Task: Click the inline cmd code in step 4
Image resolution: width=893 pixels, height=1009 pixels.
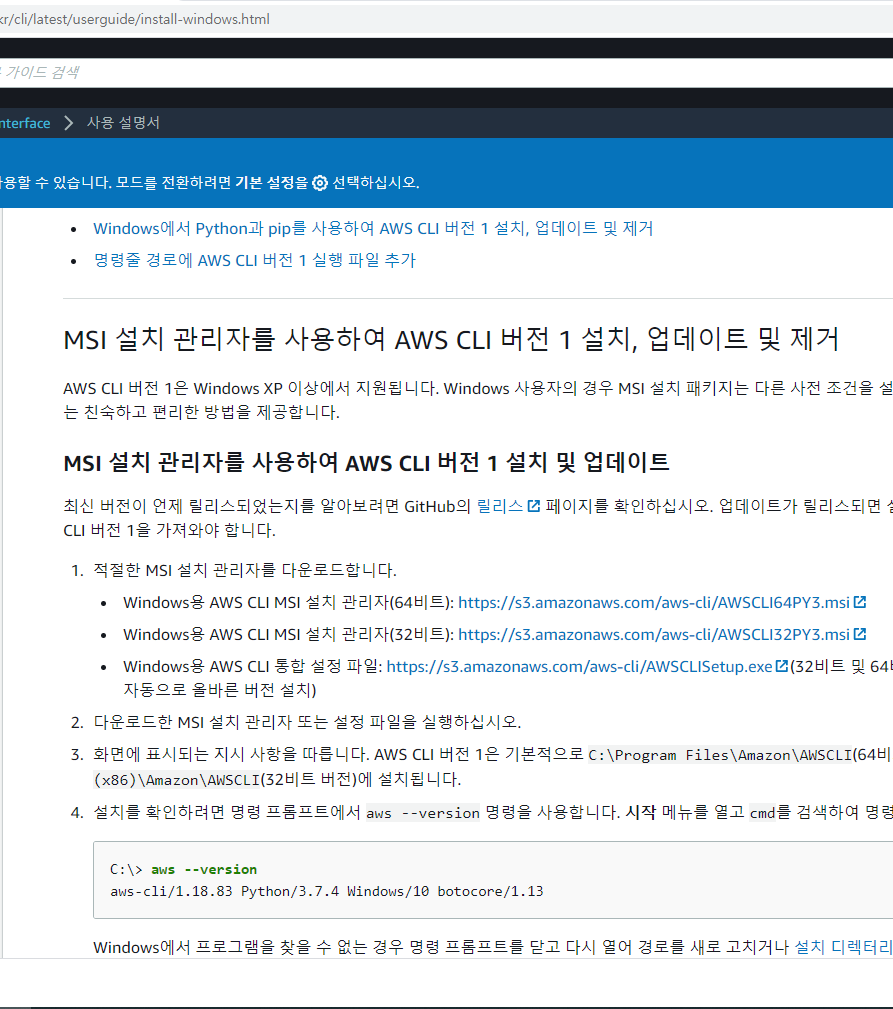Action: click(x=762, y=813)
